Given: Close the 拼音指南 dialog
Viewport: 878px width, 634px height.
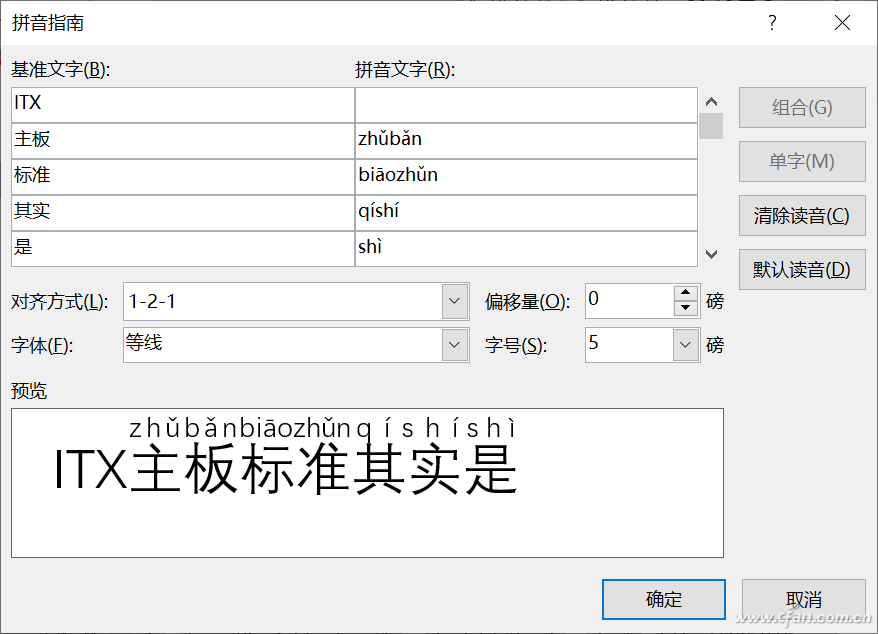Looking at the screenshot, I should point(842,23).
